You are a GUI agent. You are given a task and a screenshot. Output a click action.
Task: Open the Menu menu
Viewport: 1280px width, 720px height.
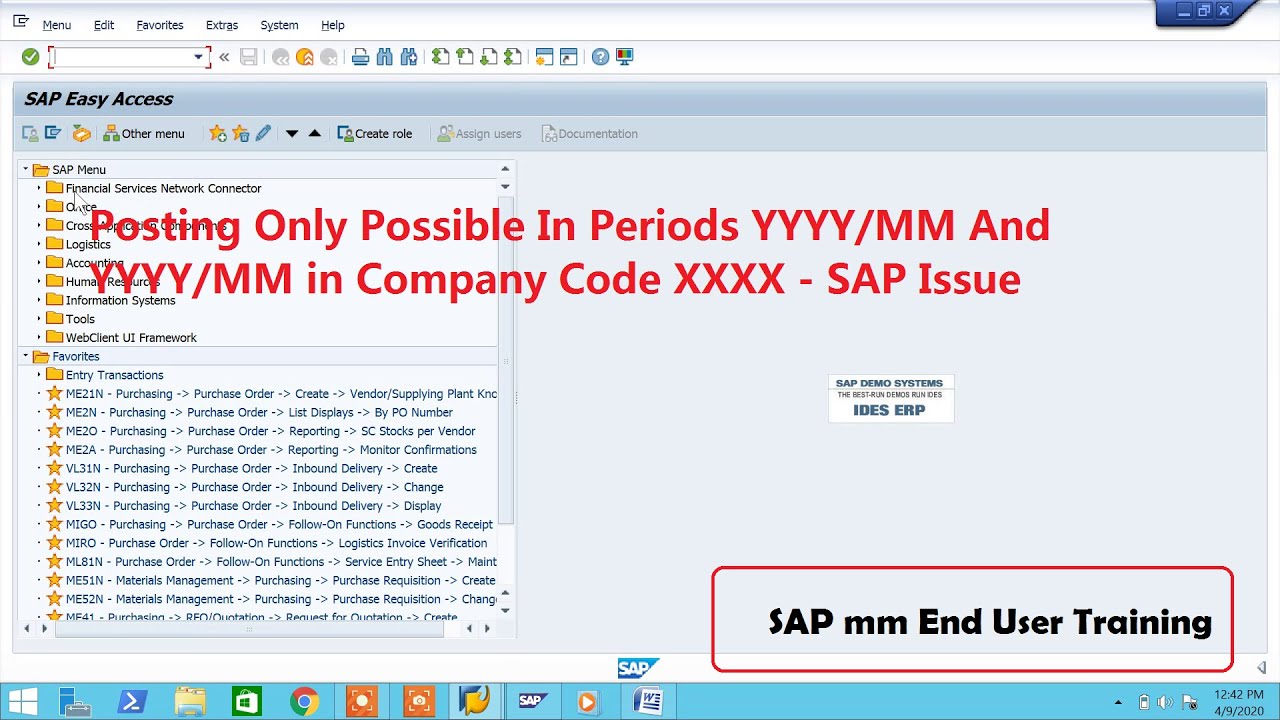(56, 25)
